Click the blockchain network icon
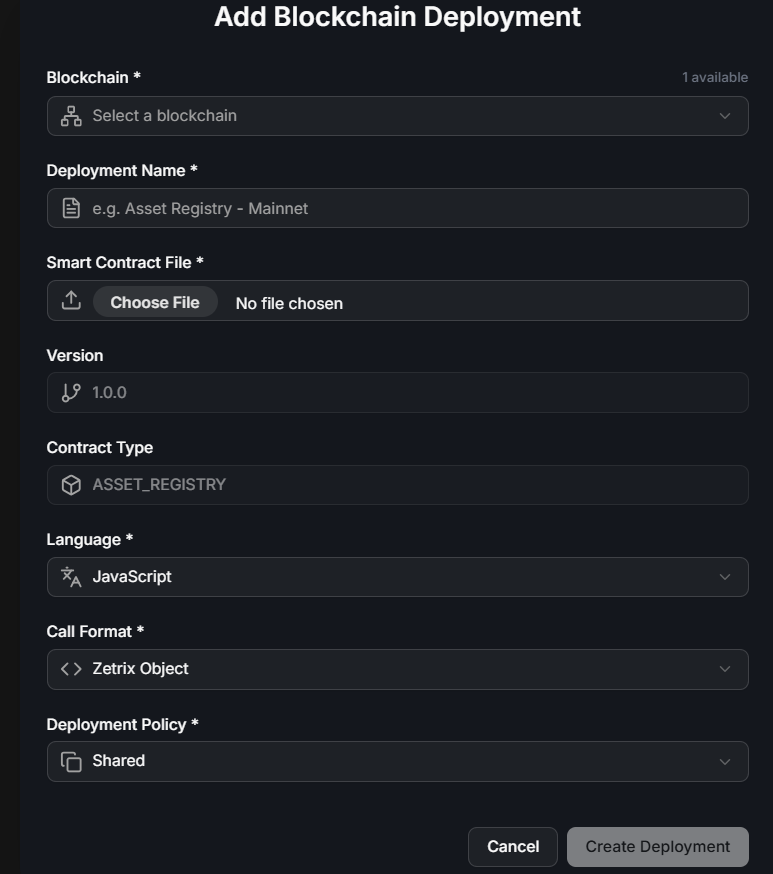773x874 pixels. click(x=71, y=116)
